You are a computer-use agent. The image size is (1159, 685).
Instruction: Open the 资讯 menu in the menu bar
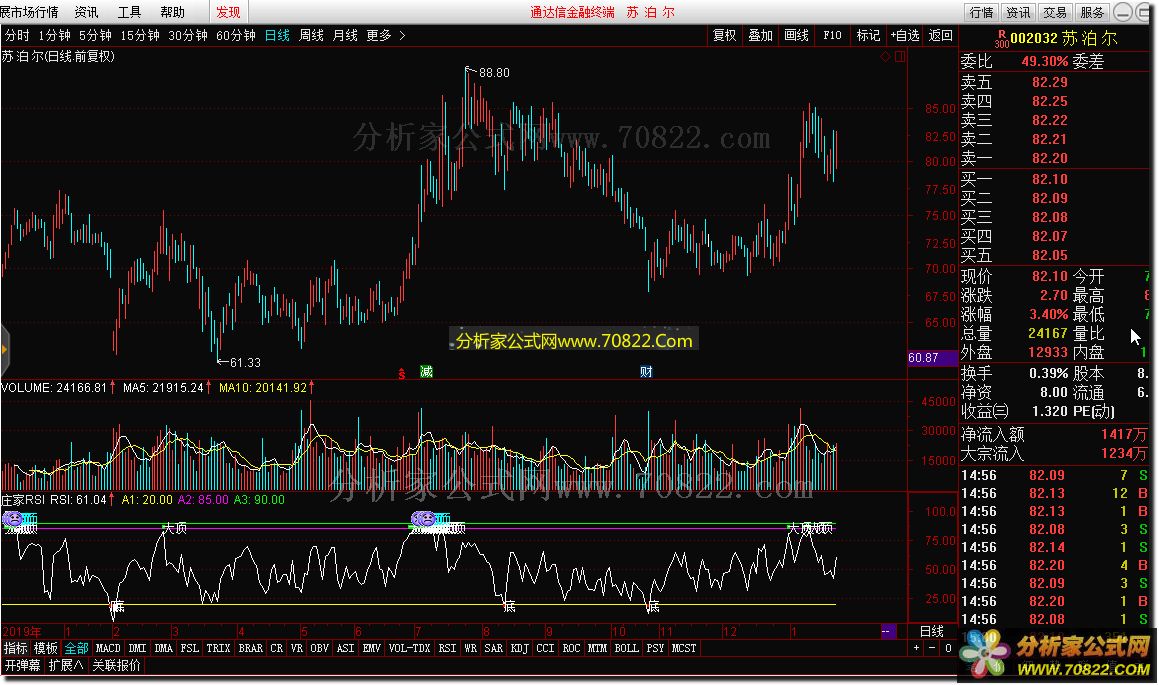(x=86, y=12)
